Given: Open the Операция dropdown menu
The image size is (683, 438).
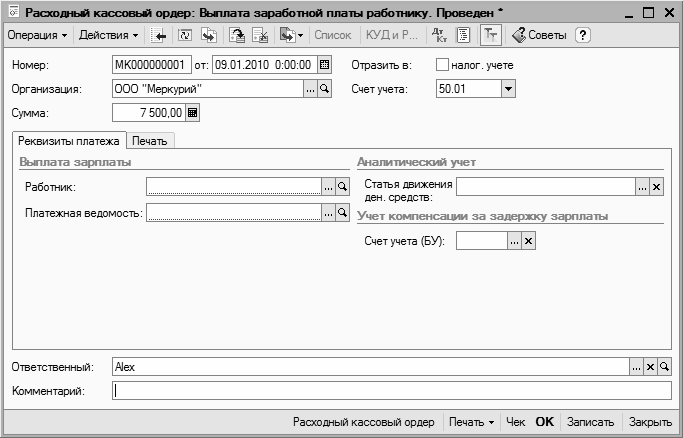Looking at the screenshot, I should tap(37, 35).
